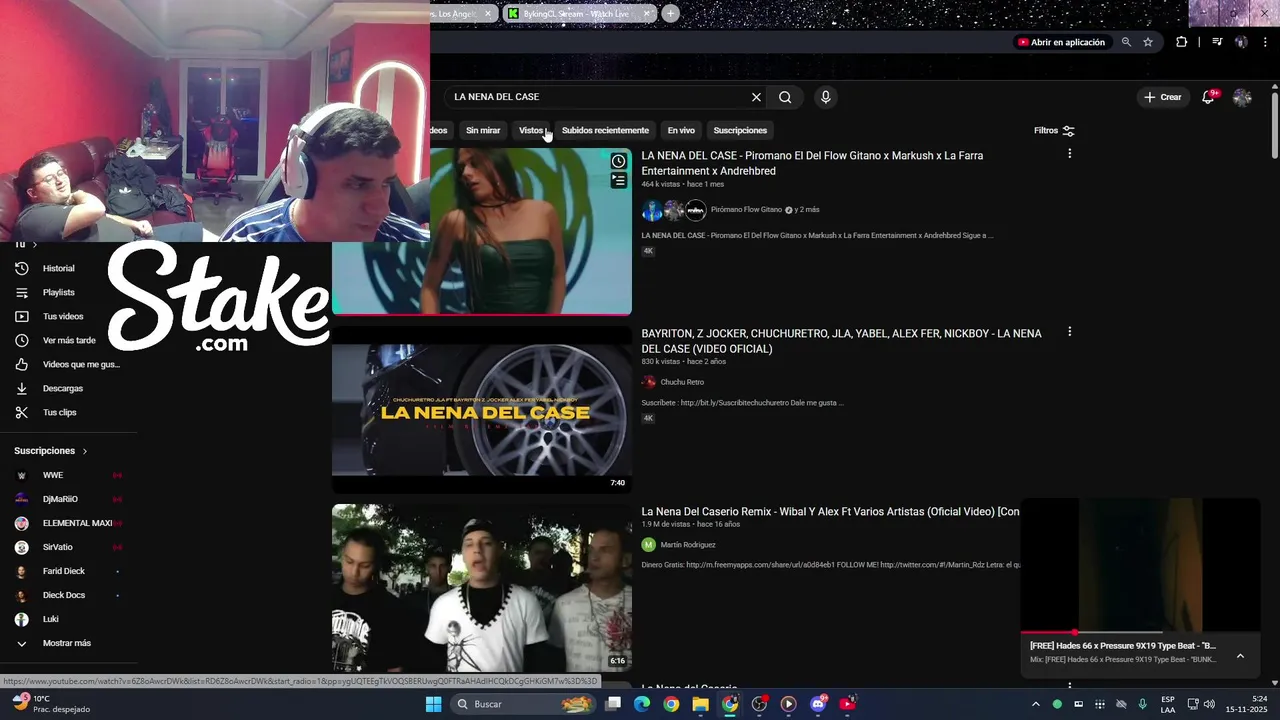Image resolution: width=1280 pixels, height=720 pixels.
Task: Click the Crear button
Action: click(1163, 97)
